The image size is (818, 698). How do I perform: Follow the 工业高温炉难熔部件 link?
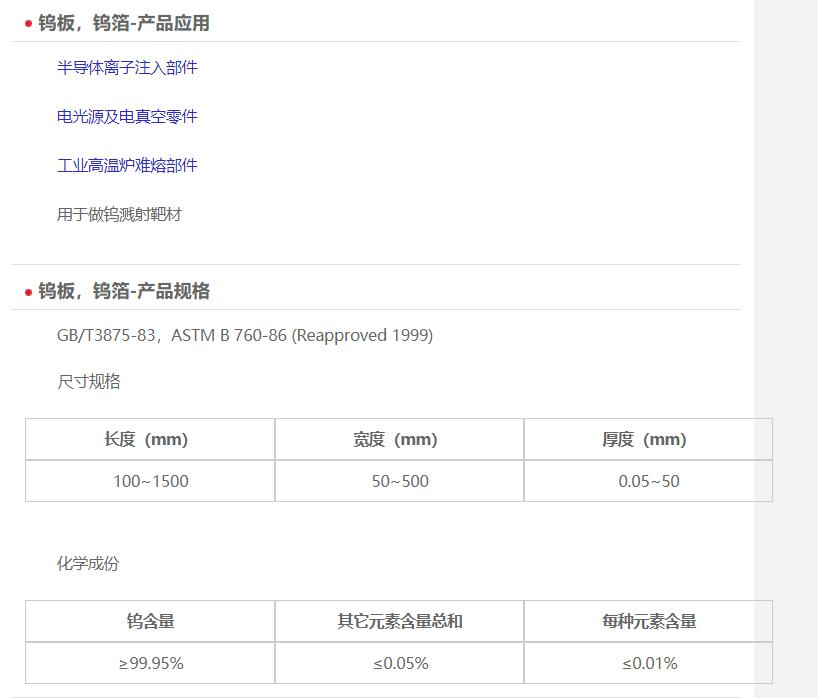click(x=127, y=165)
